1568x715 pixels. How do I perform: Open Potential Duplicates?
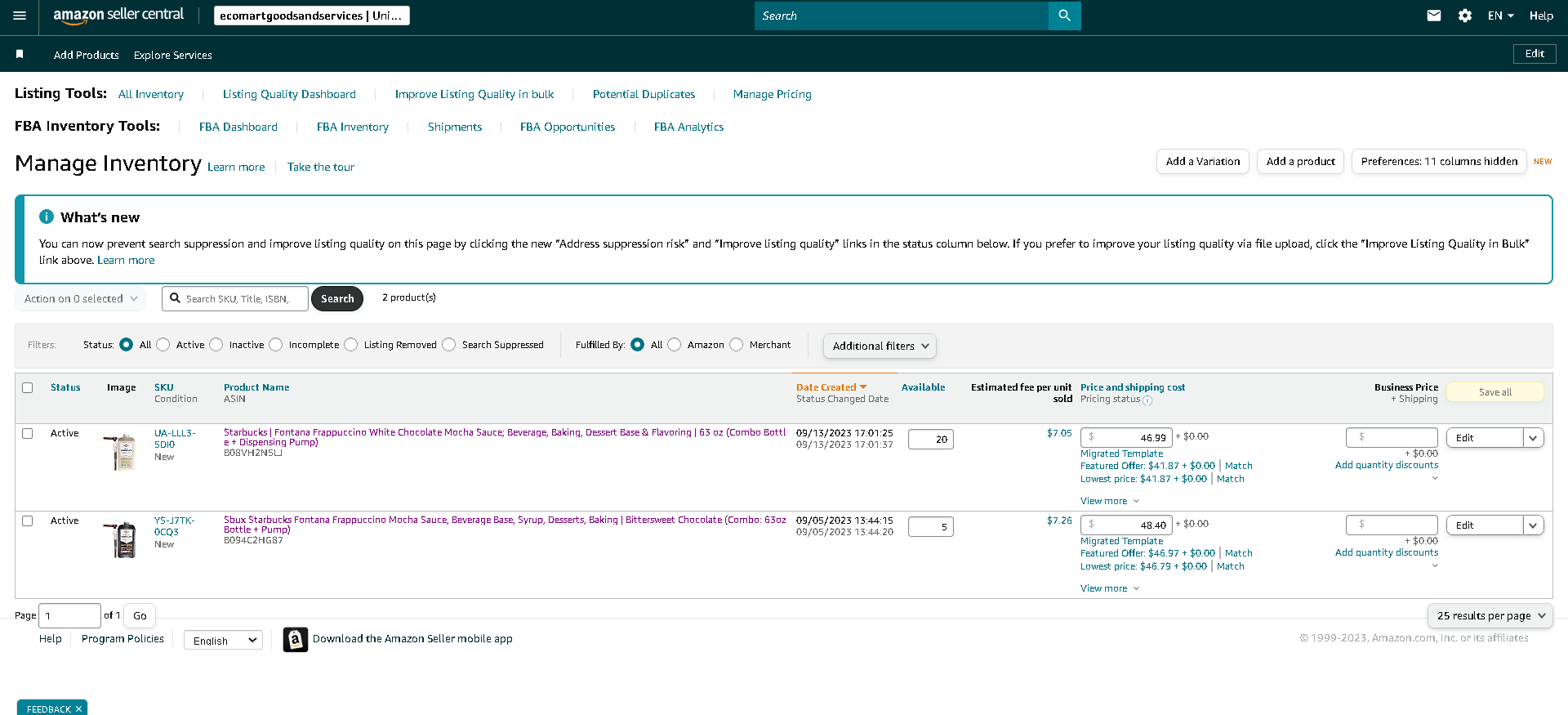[644, 95]
